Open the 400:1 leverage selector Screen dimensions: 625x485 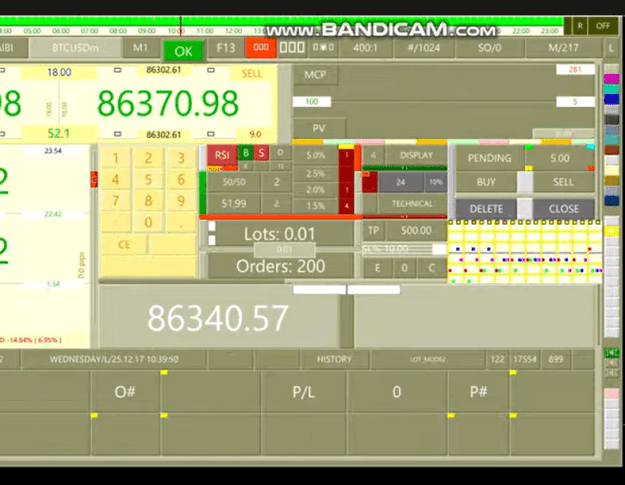365,48
